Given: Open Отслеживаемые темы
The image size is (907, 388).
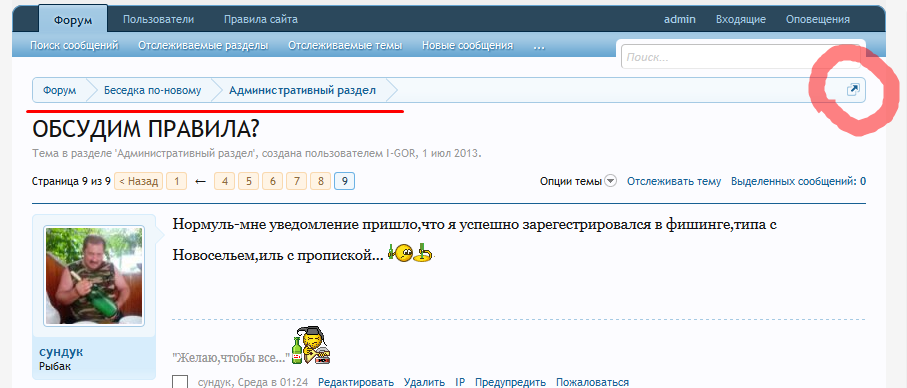Looking at the screenshot, I should click(x=345, y=45).
